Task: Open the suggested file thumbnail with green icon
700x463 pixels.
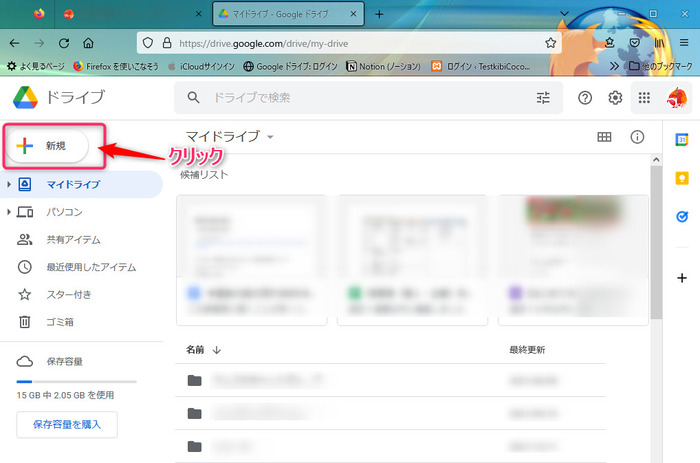Action: 412,260
